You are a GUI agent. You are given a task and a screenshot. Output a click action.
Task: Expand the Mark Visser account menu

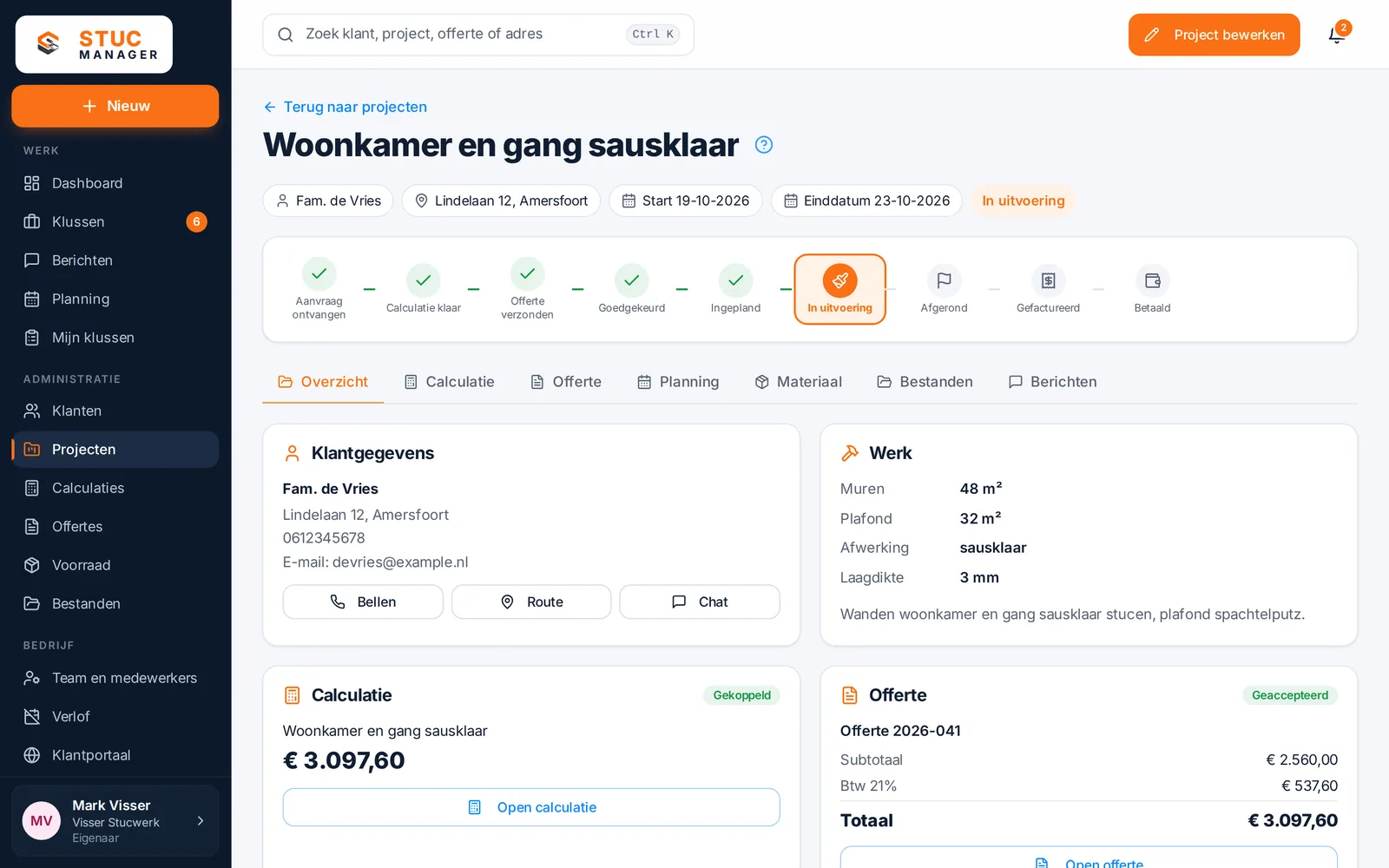tap(115, 820)
